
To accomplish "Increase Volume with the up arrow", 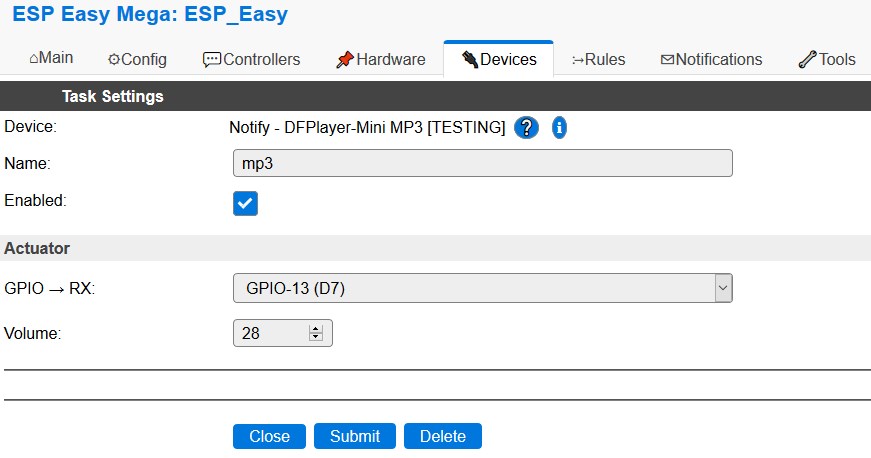I will click(x=316, y=329).
